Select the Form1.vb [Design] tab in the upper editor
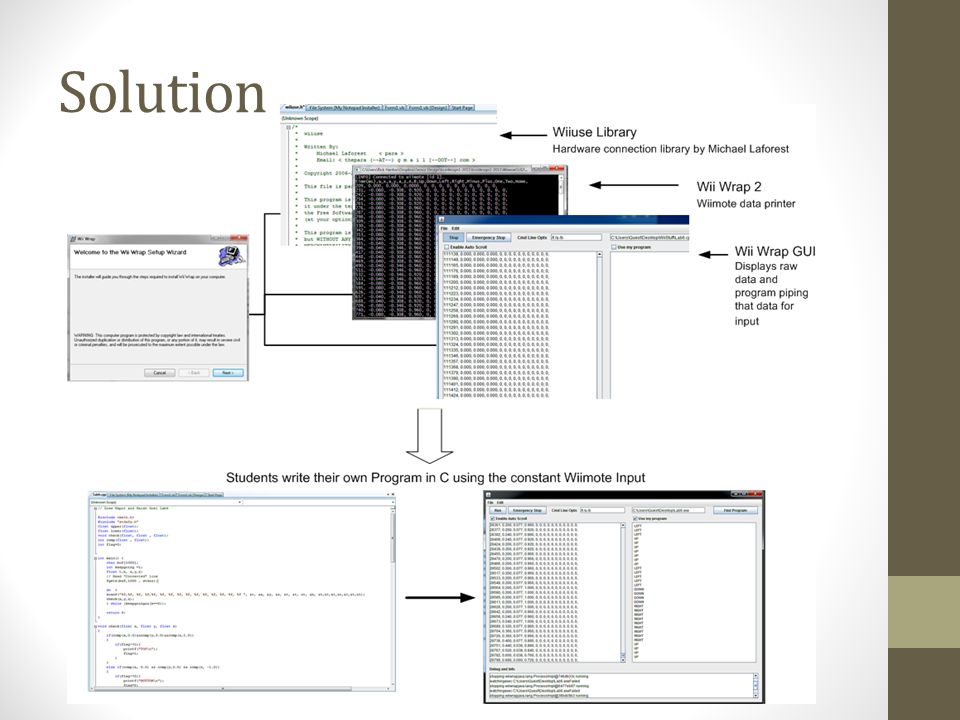The image size is (960, 720). pos(428,108)
